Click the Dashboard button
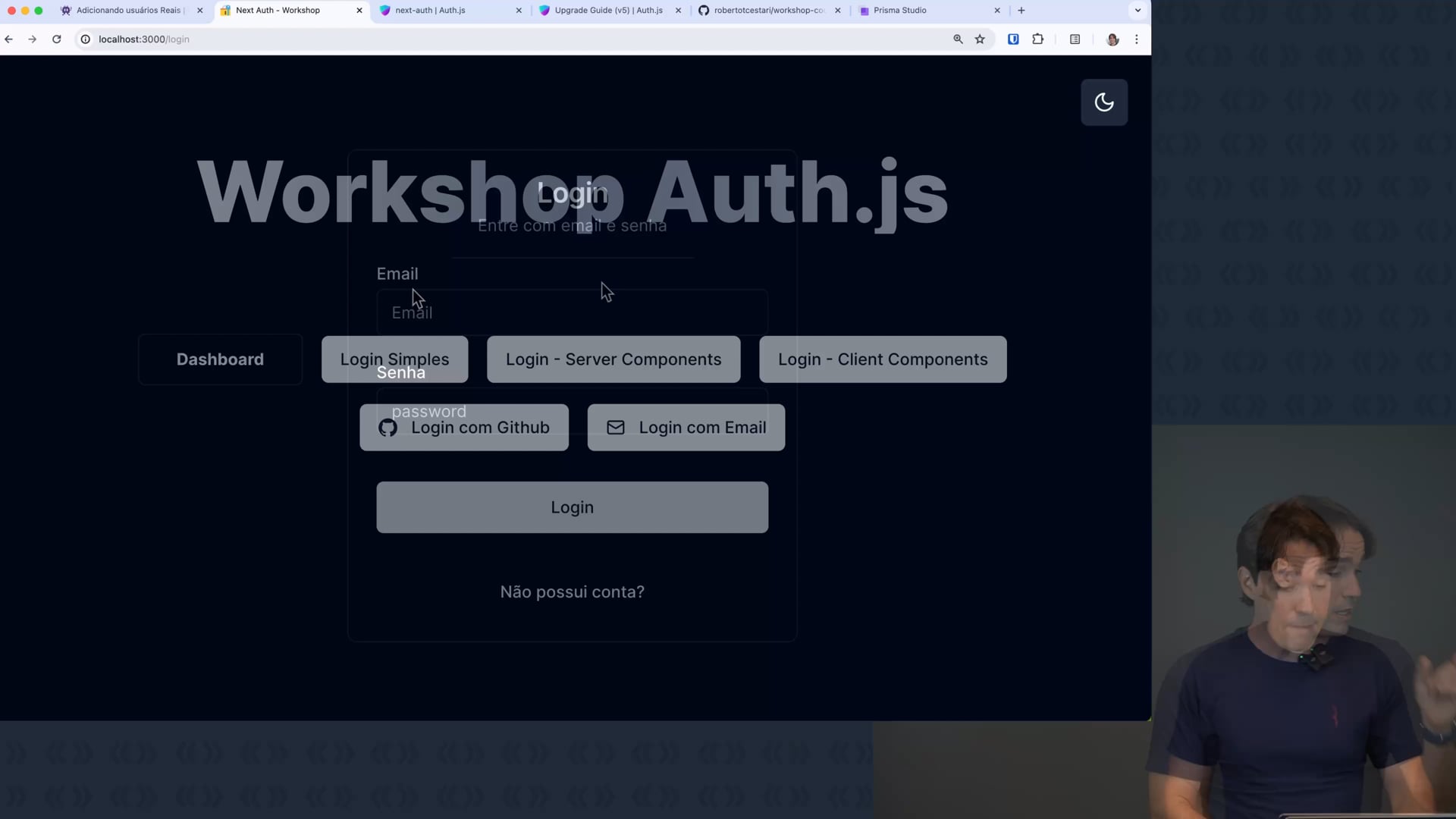The height and width of the screenshot is (819, 1456). click(x=220, y=359)
